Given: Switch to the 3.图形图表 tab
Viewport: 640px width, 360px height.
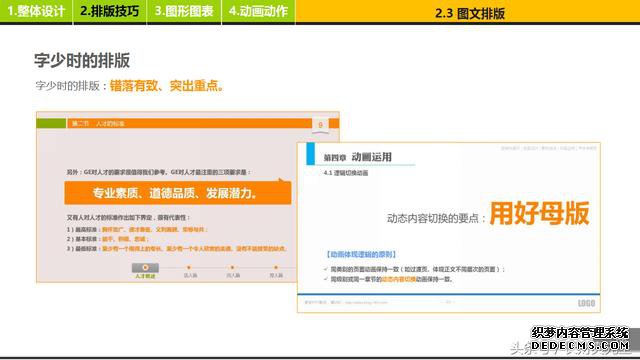Looking at the screenshot, I should [184, 11].
